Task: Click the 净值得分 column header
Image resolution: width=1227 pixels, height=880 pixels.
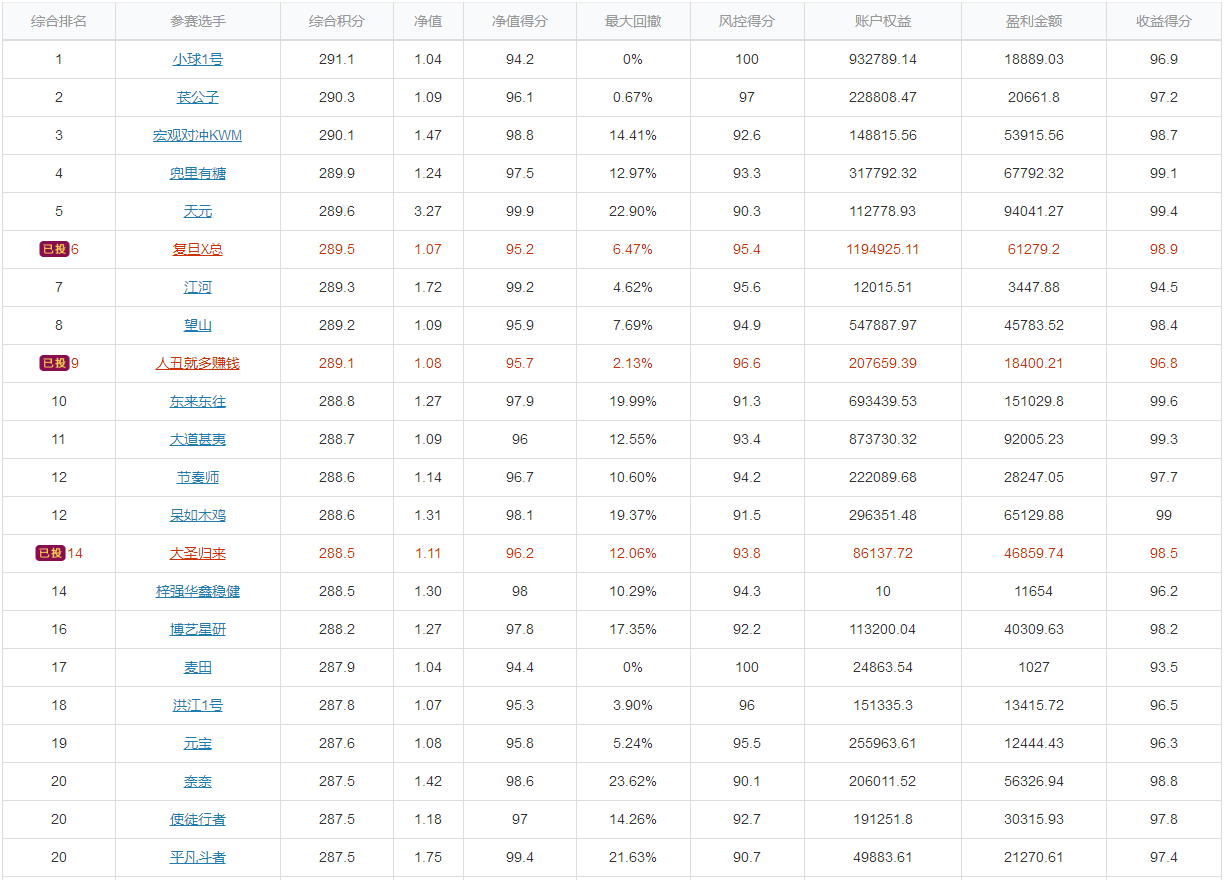Action: tap(519, 21)
